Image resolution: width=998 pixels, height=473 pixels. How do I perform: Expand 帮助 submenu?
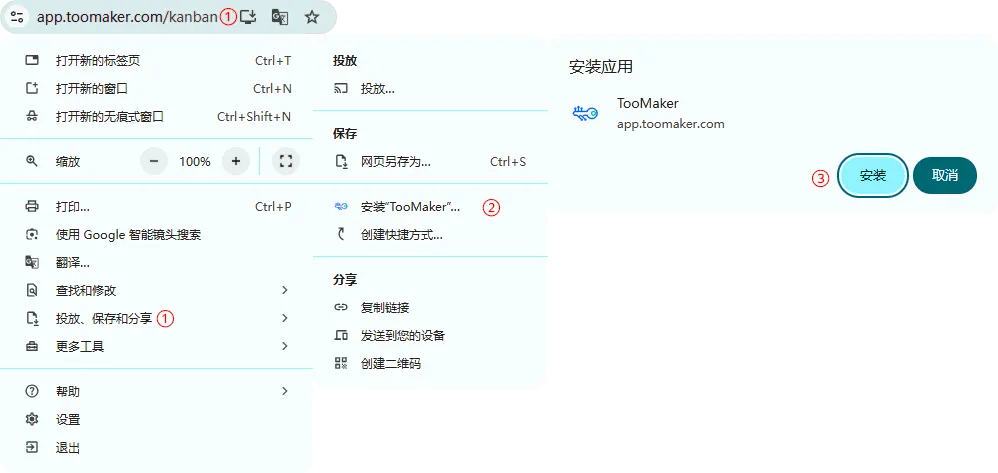[x=158, y=391]
